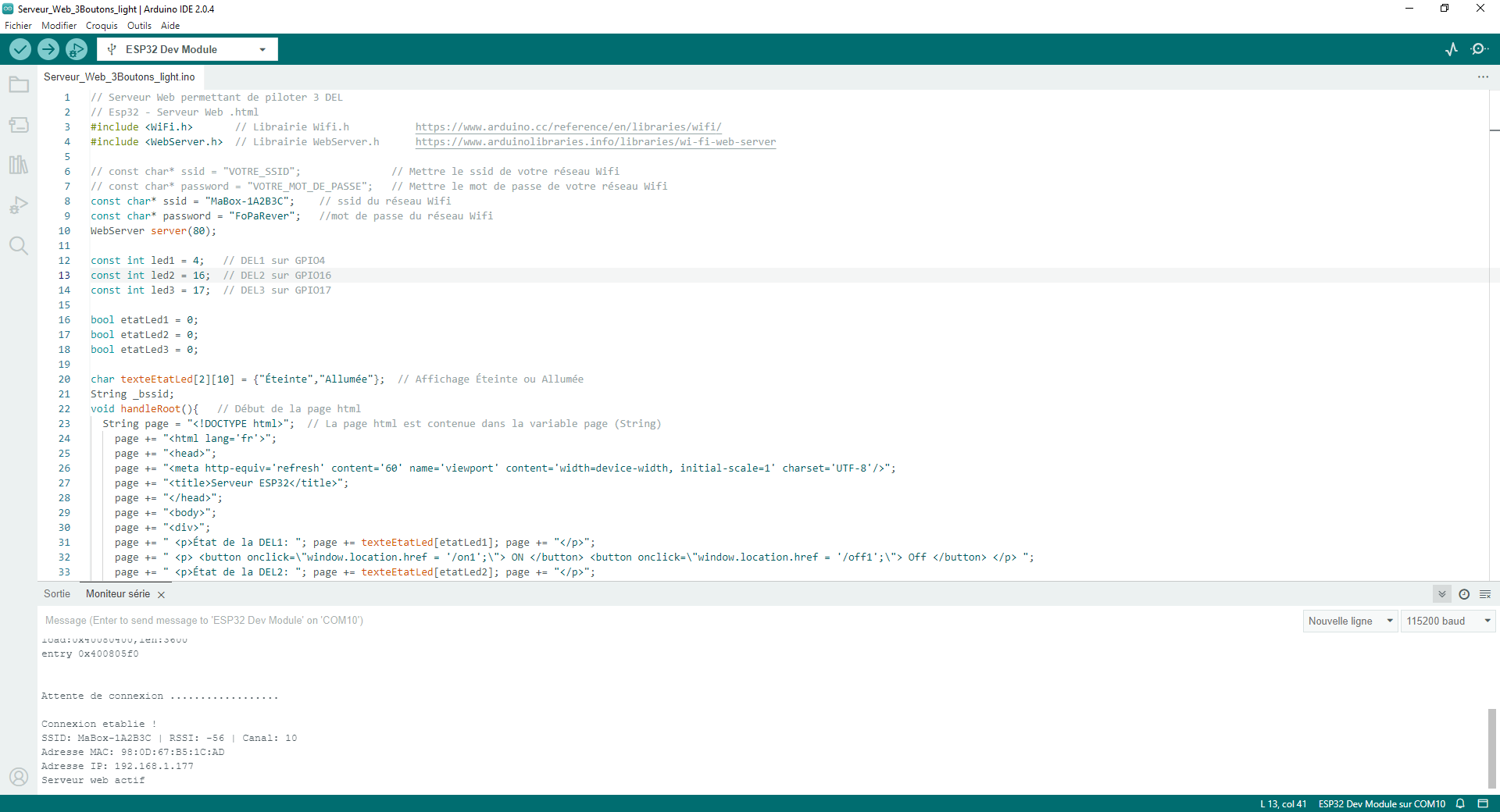The width and height of the screenshot is (1500, 812).
Task: Click the serial monitor vertical scrollbar
Action: (1491, 748)
